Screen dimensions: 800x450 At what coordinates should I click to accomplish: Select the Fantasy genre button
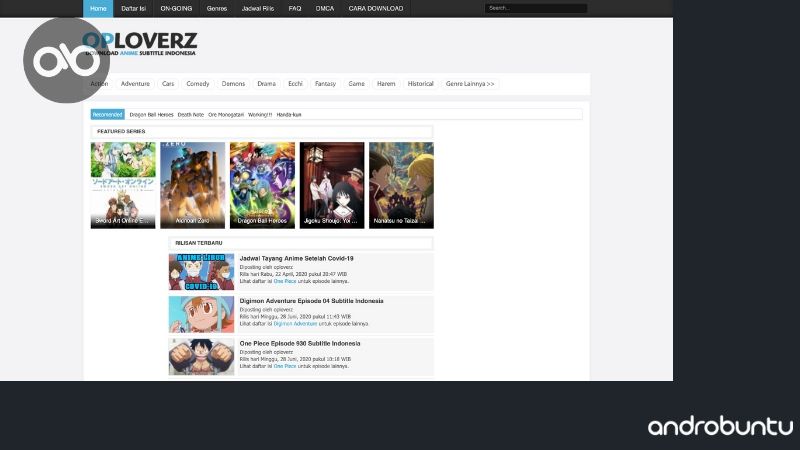tap(325, 84)
